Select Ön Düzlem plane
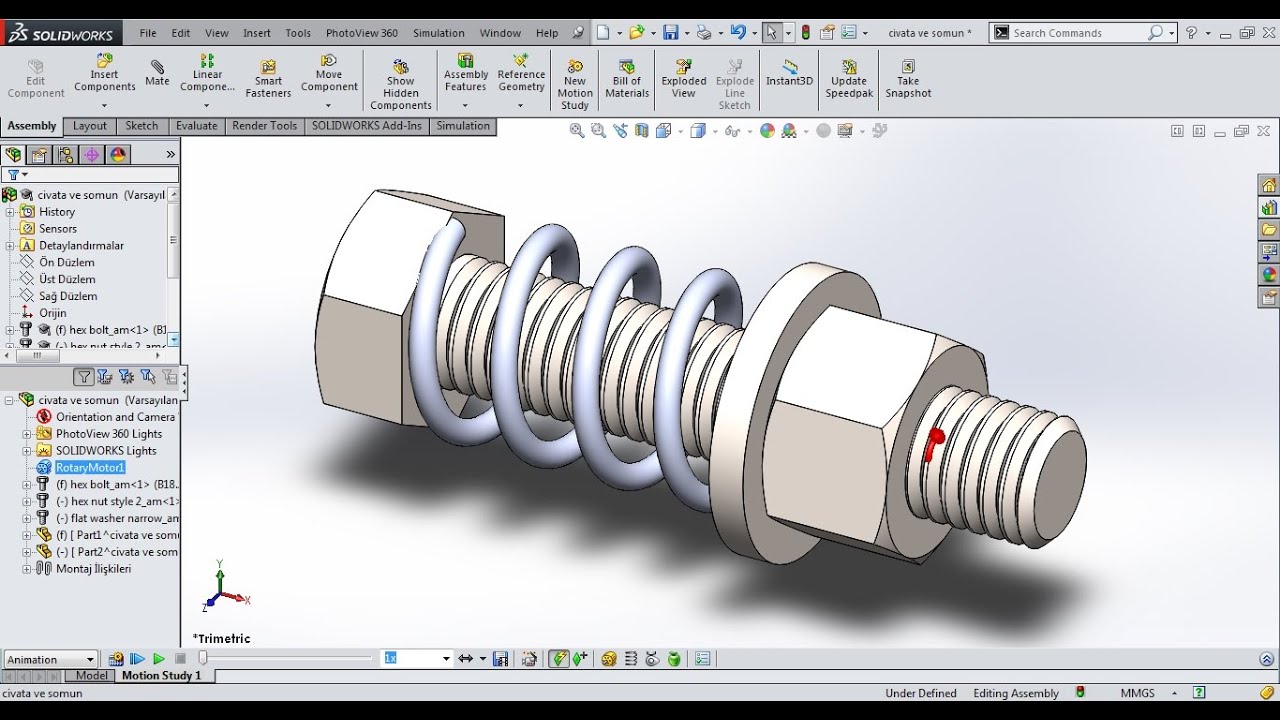The width and height of the screenshot is (1280, 720). coord(67,262)
